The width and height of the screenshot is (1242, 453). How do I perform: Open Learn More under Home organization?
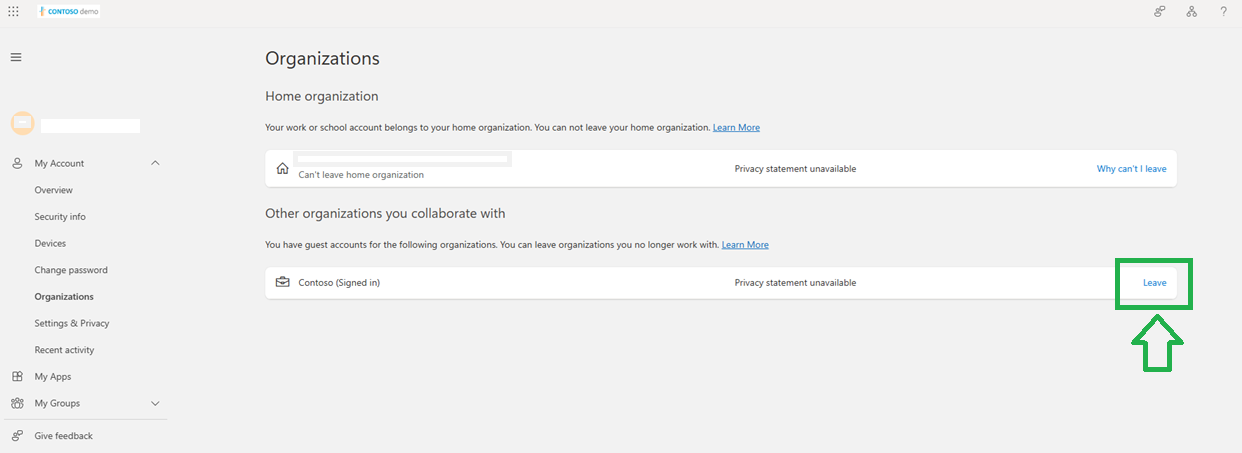point(736,128)
